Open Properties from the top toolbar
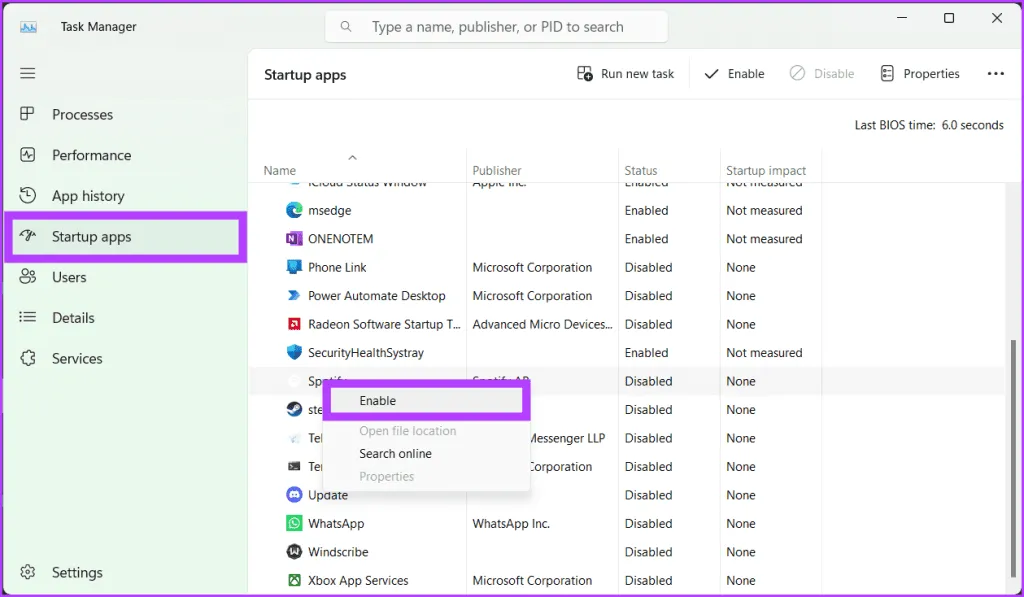Image resolution: width=1024 pixels, height=597 pixels. pos(920,74)
